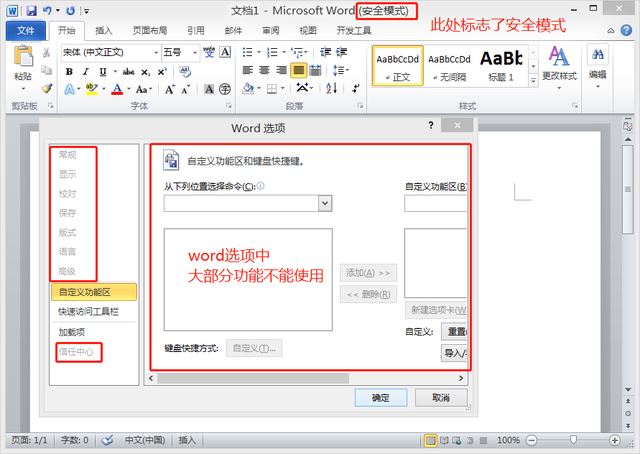This screenshot has height=454, width=640.
Task: Switch to the 插入 Insert tab
Action: pyautogui.click(x=103, y=31)
